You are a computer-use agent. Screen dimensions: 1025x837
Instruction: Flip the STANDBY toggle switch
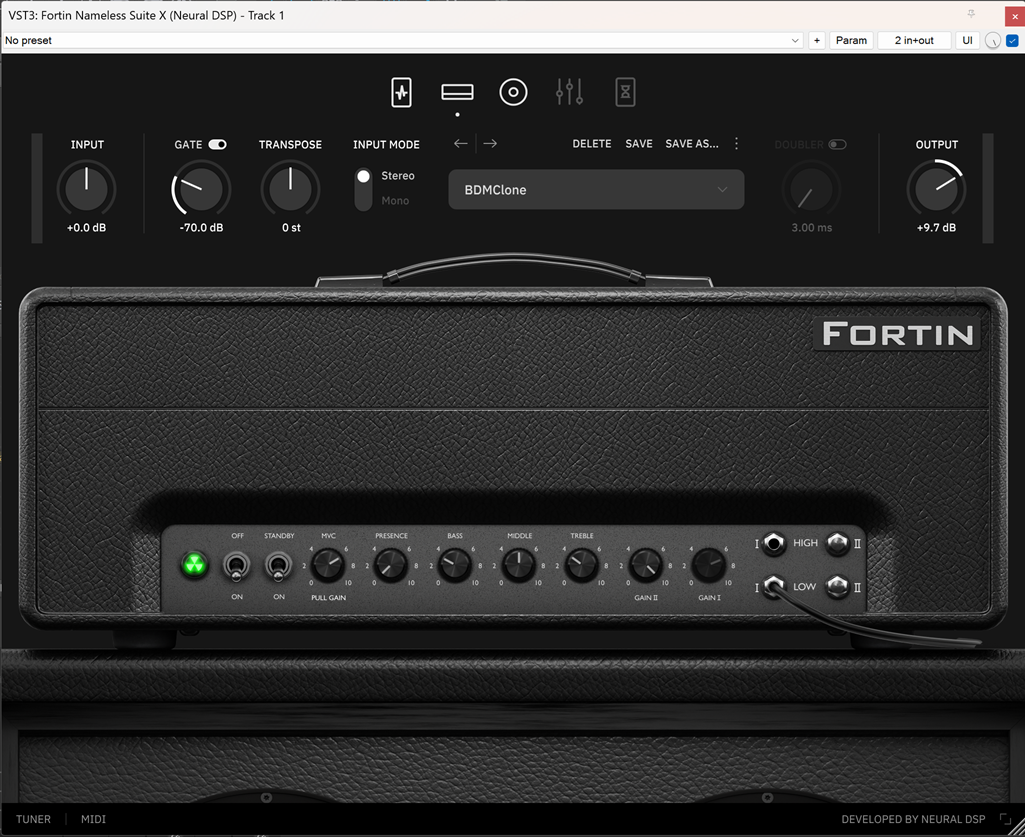[x=278, y=566]
